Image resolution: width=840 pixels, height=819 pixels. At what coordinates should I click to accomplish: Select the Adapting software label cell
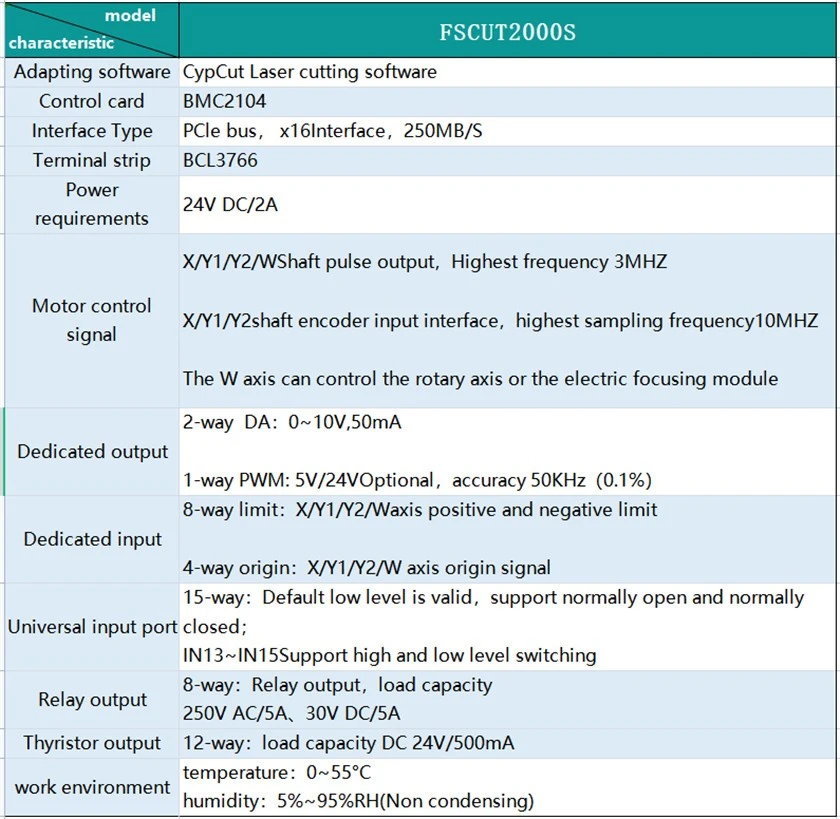(92, 72)
